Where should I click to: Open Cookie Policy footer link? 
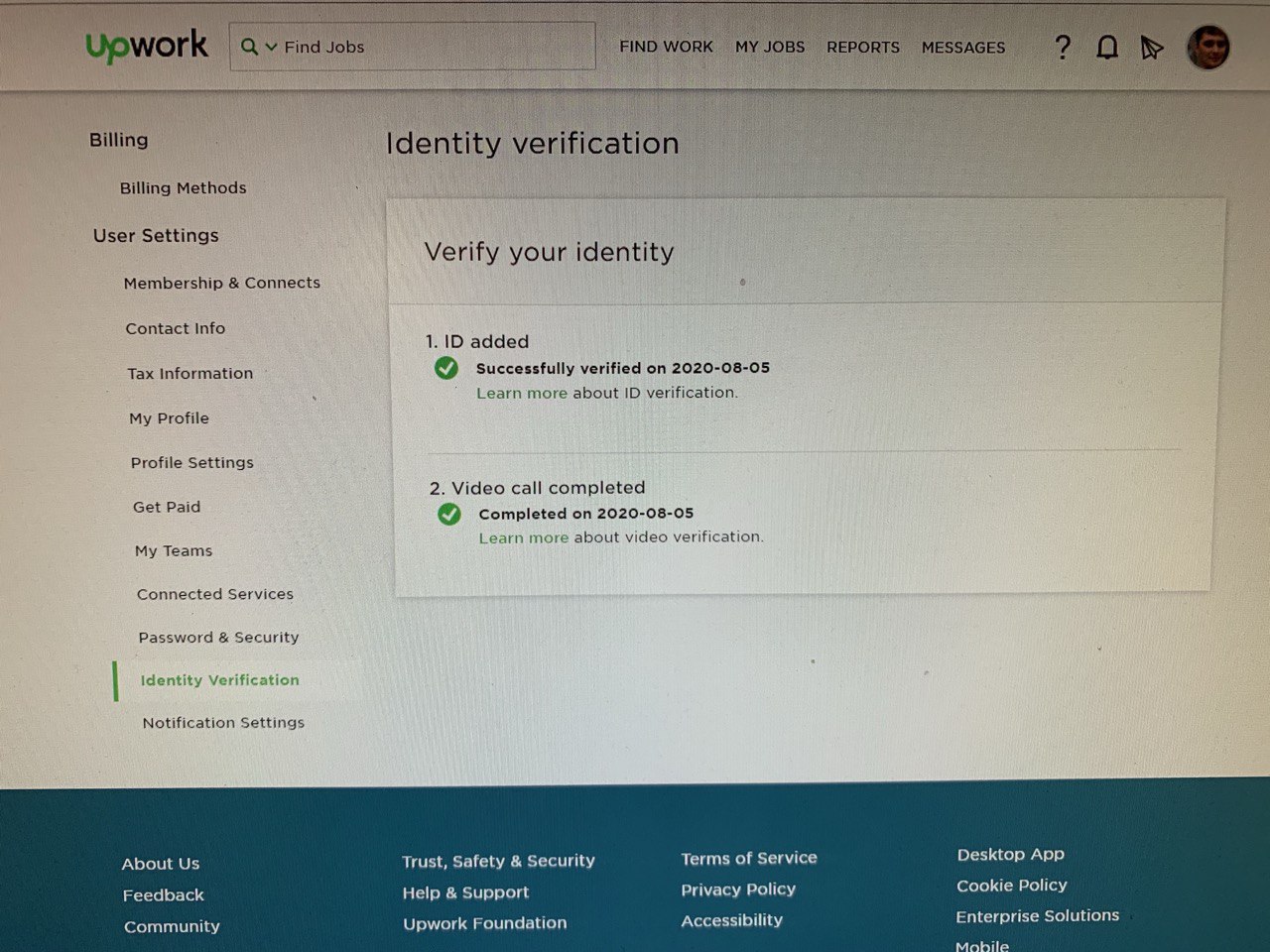point(1011,885)
